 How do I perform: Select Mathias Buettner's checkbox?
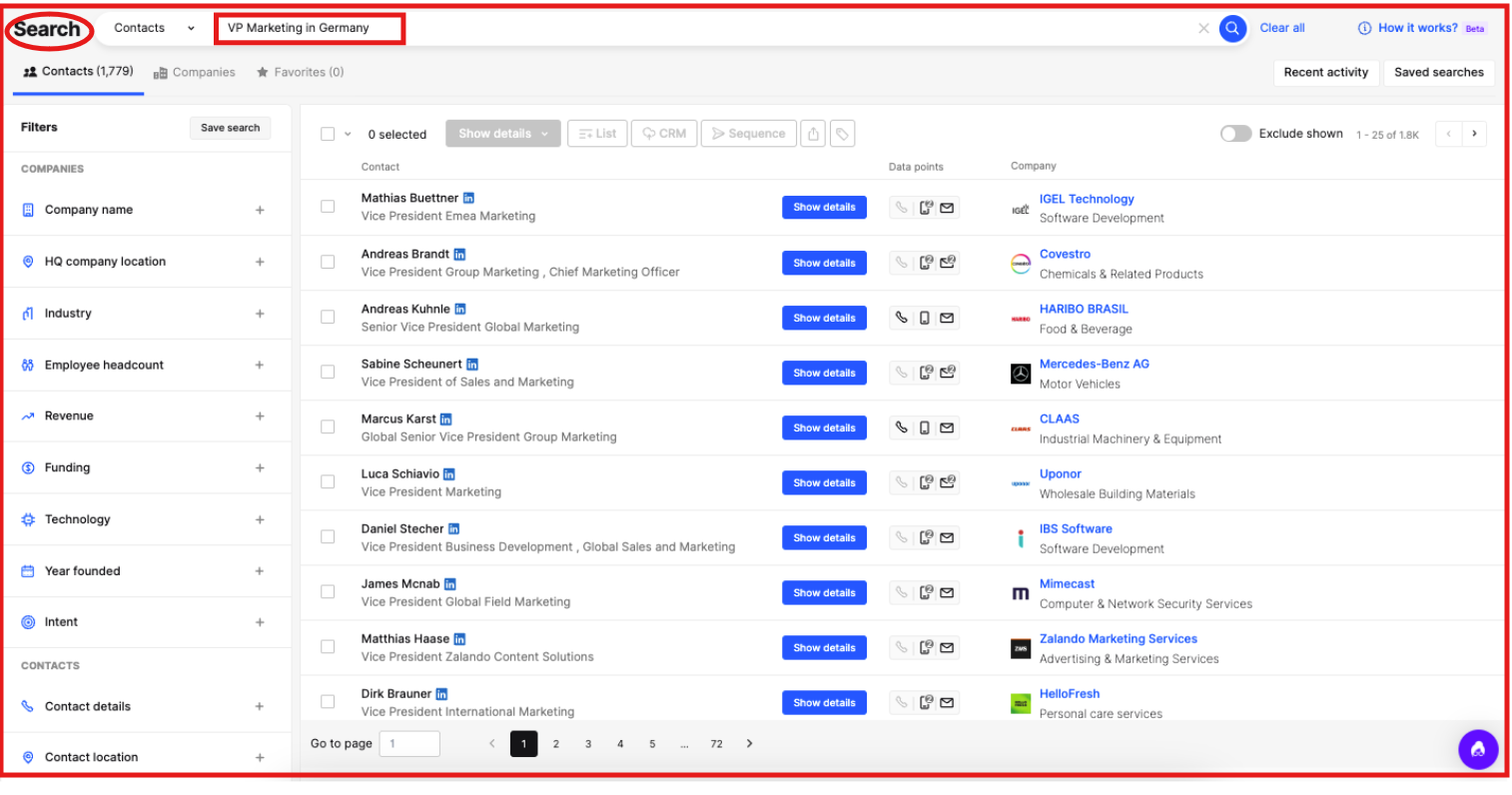click(x=328, y=207)
